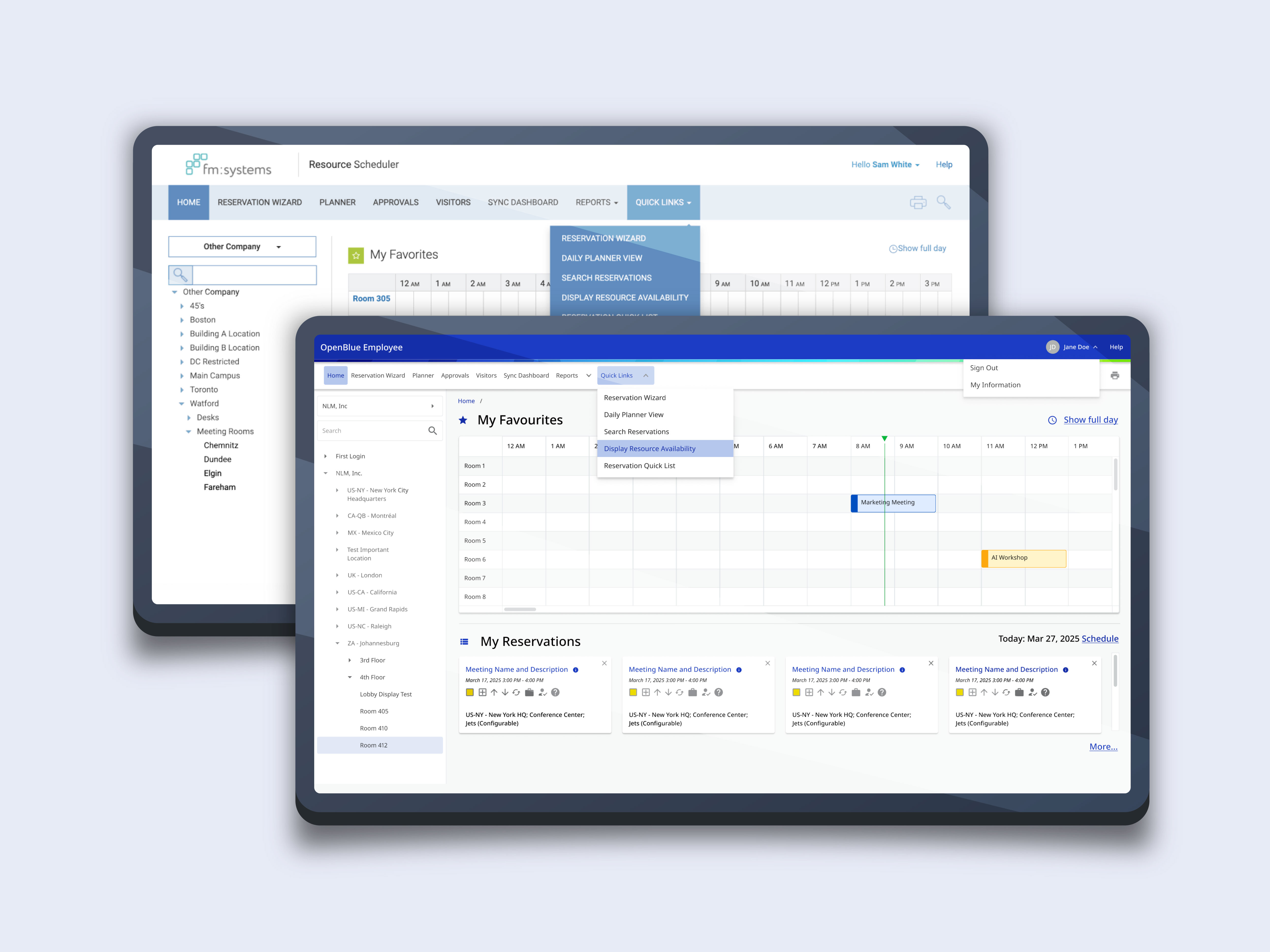Choose Reservation Quick List menu item
Viewport: 1270px width, 952px height.
(x=665, y=466)
